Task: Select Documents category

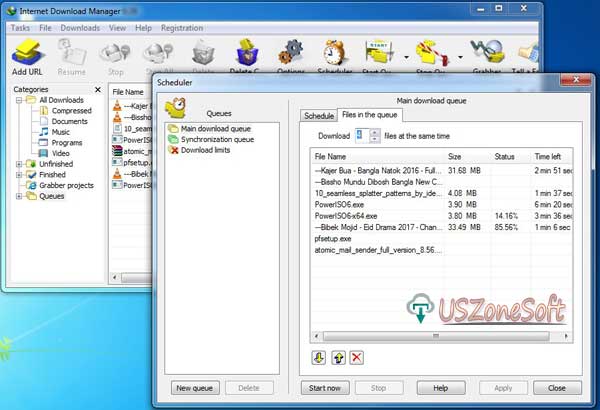Action: pos(64,121)
